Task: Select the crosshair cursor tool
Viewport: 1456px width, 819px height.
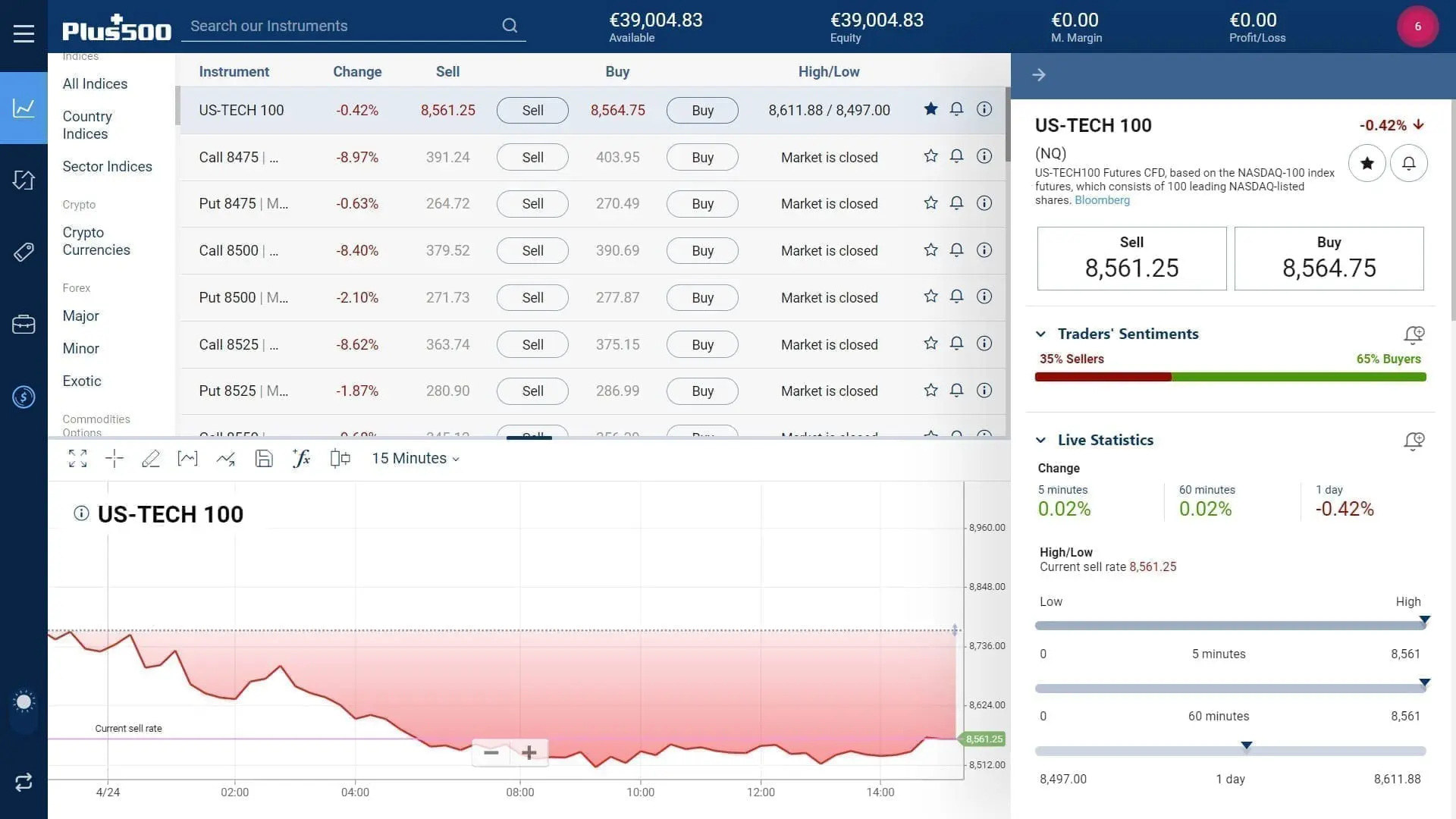Action: coord(114,458)
